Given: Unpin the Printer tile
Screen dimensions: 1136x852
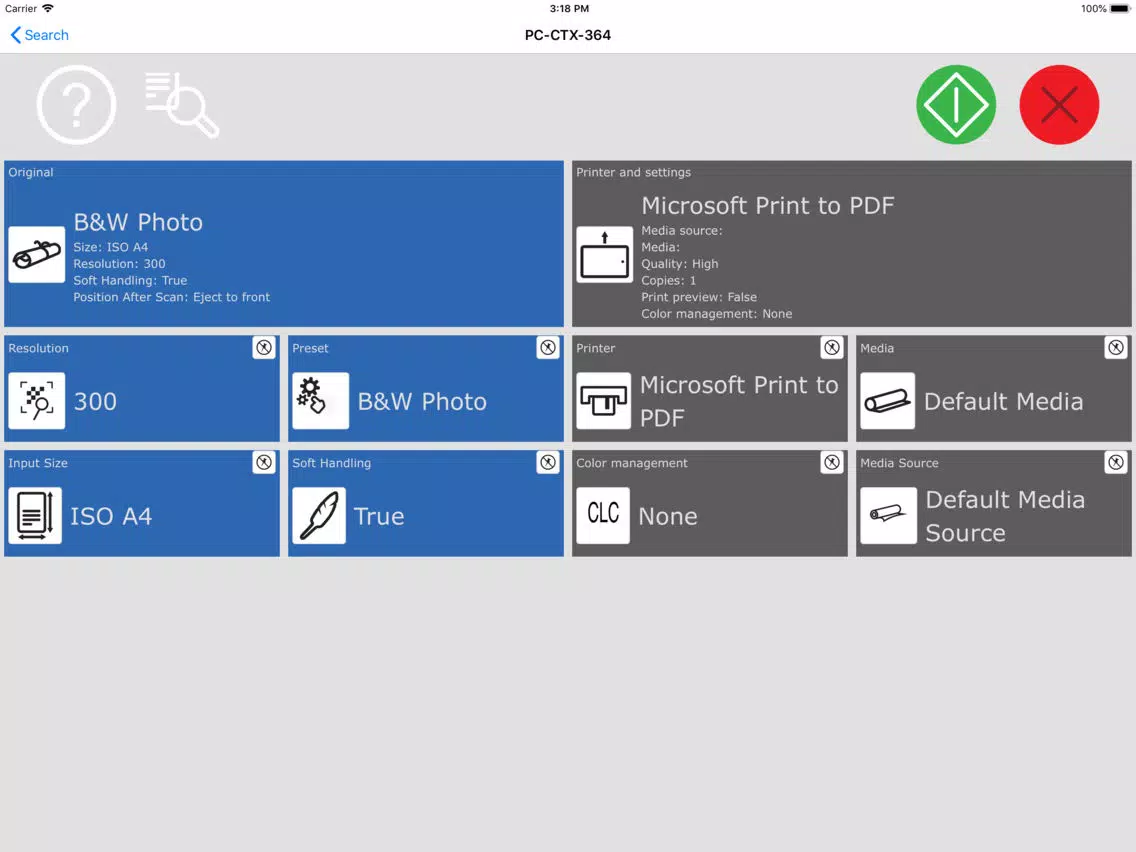Looking at the screenshot, I should point(832,348).
